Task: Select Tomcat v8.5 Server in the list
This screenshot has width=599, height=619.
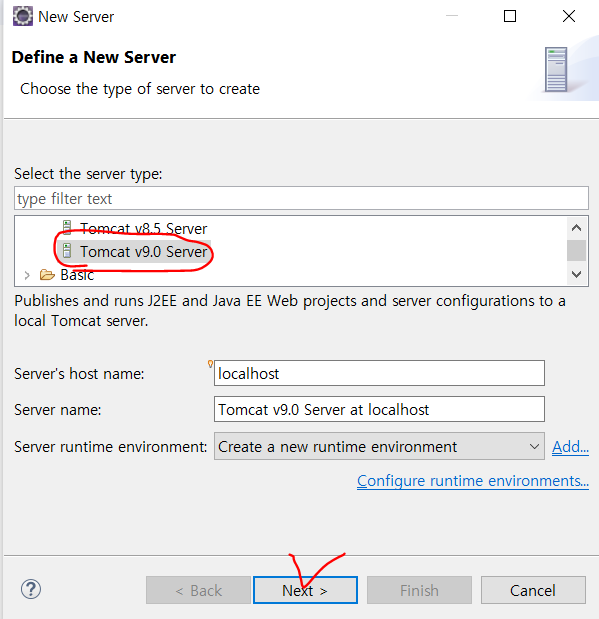Action: (144, 229)
